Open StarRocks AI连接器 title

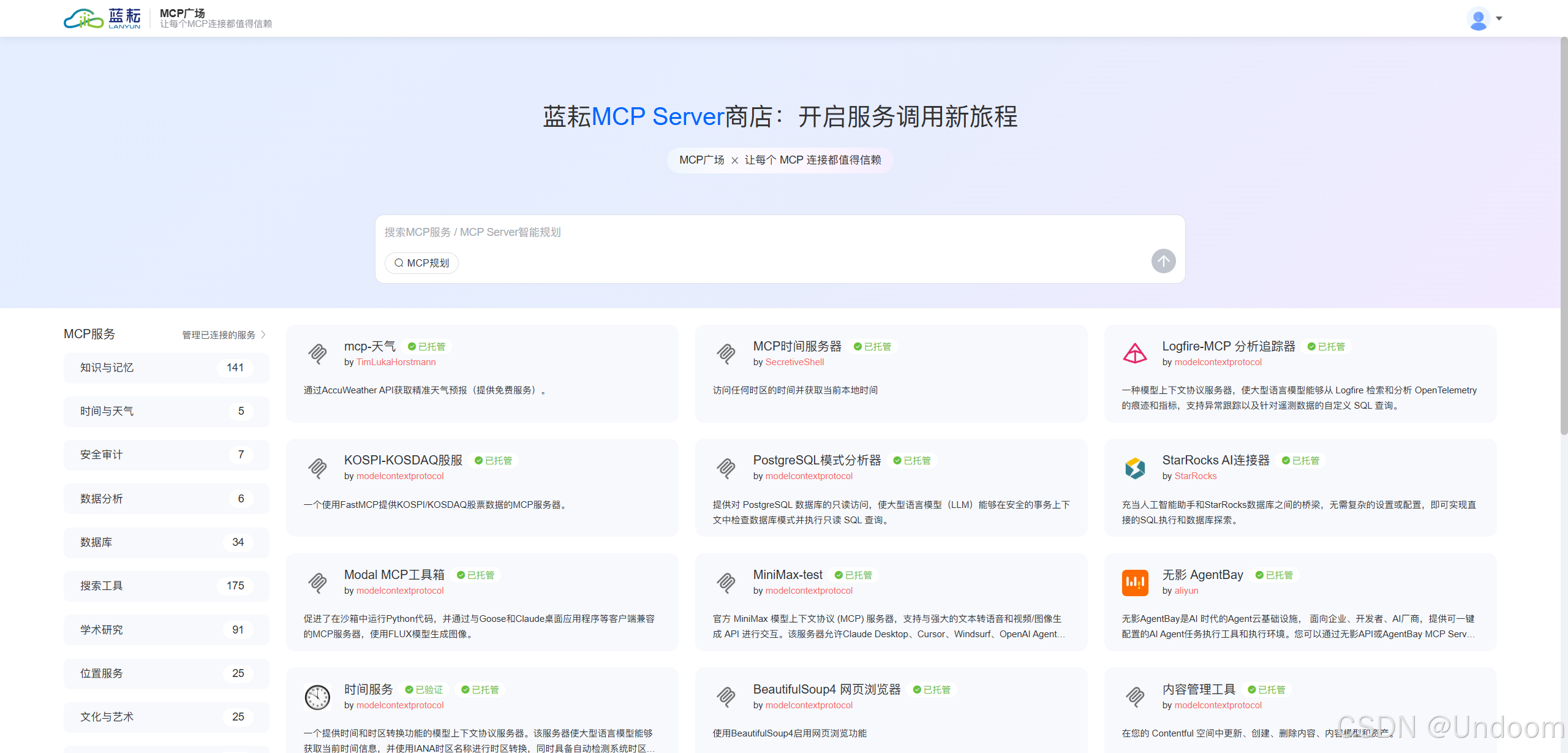[x=1216, y=461]
